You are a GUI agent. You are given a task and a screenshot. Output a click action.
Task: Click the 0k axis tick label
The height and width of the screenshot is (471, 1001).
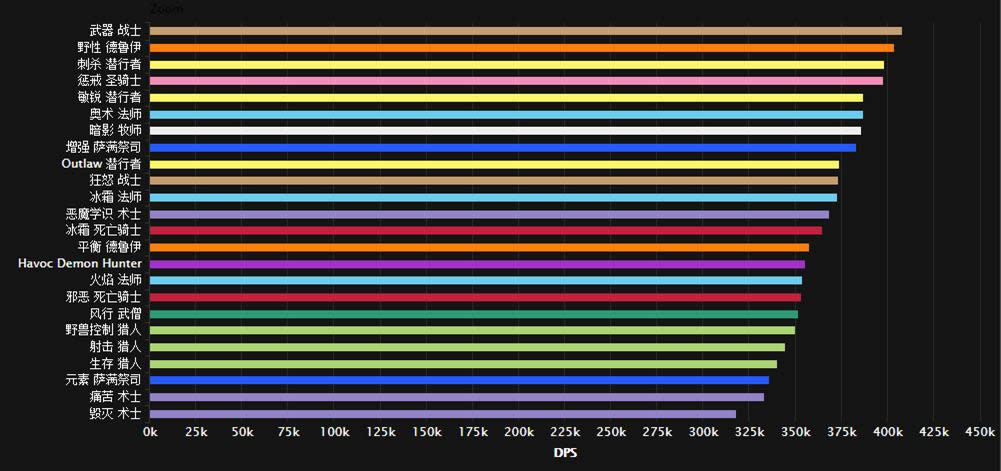(150, 432)
